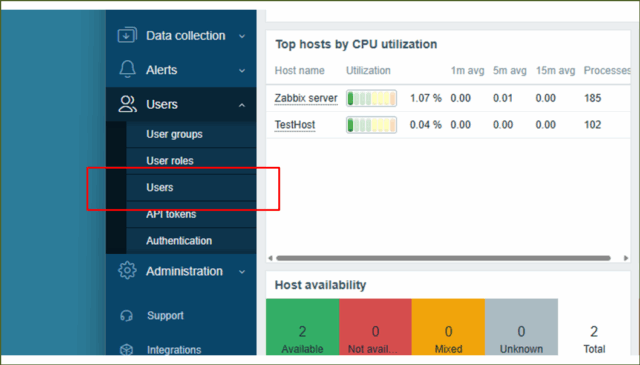Expand the Administration menu chevron
Viewport: 640px width, 365px height.
coord(242,272)
